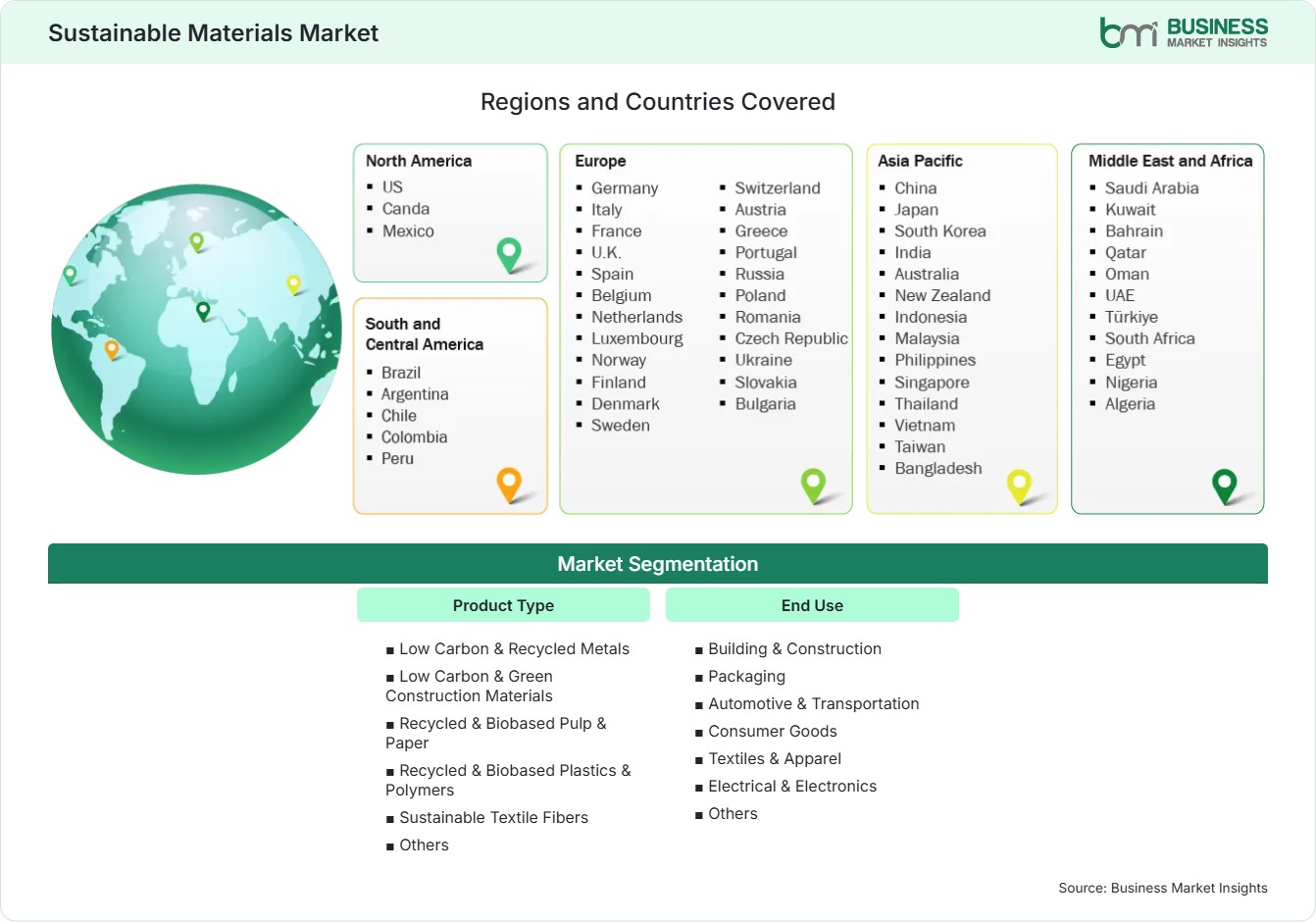
Task: Click the dark green pin in Middle East and Africa card
Action: (x=1225, y=486)
